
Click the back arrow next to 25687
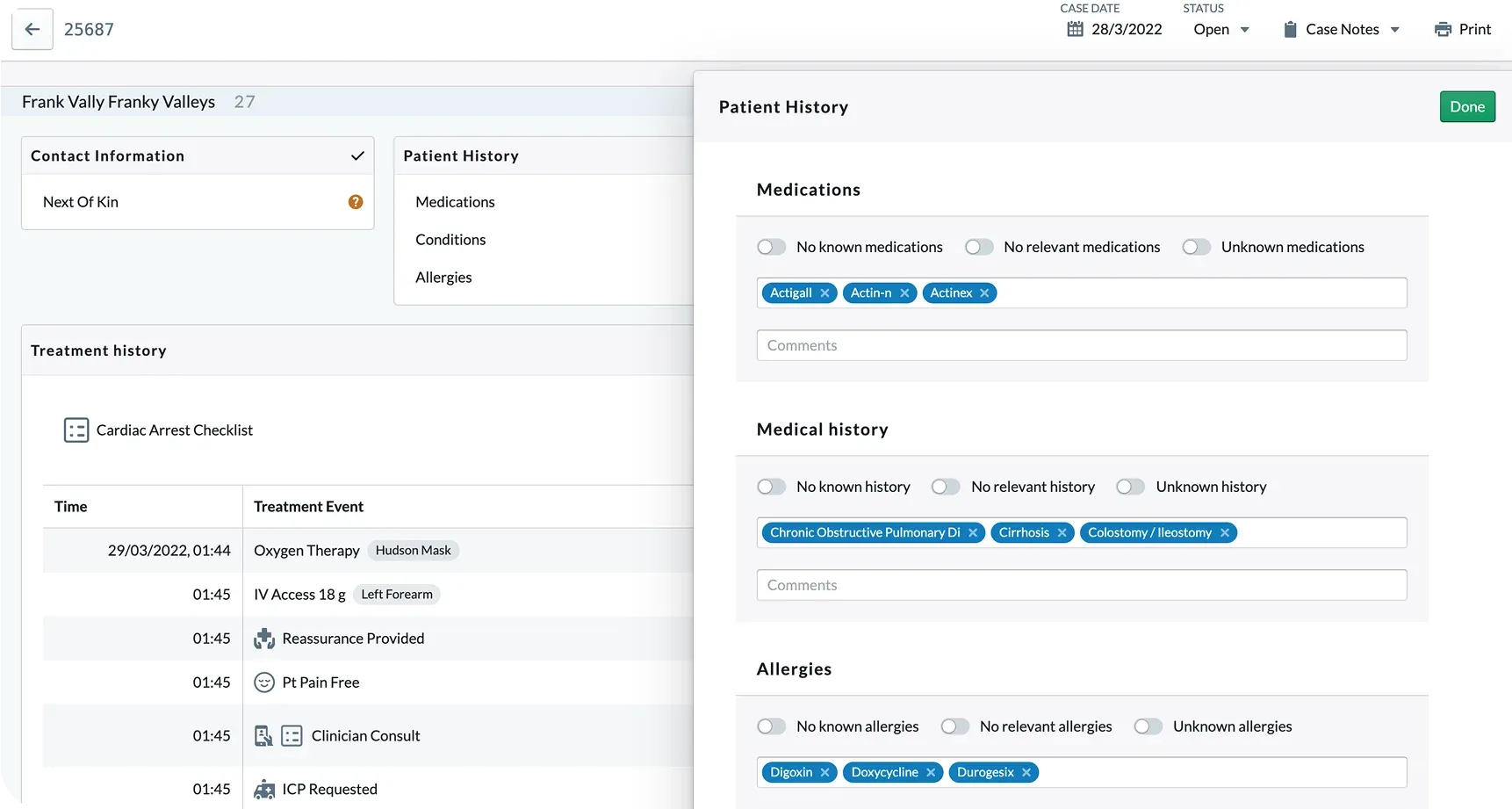[x=32, y=29]
